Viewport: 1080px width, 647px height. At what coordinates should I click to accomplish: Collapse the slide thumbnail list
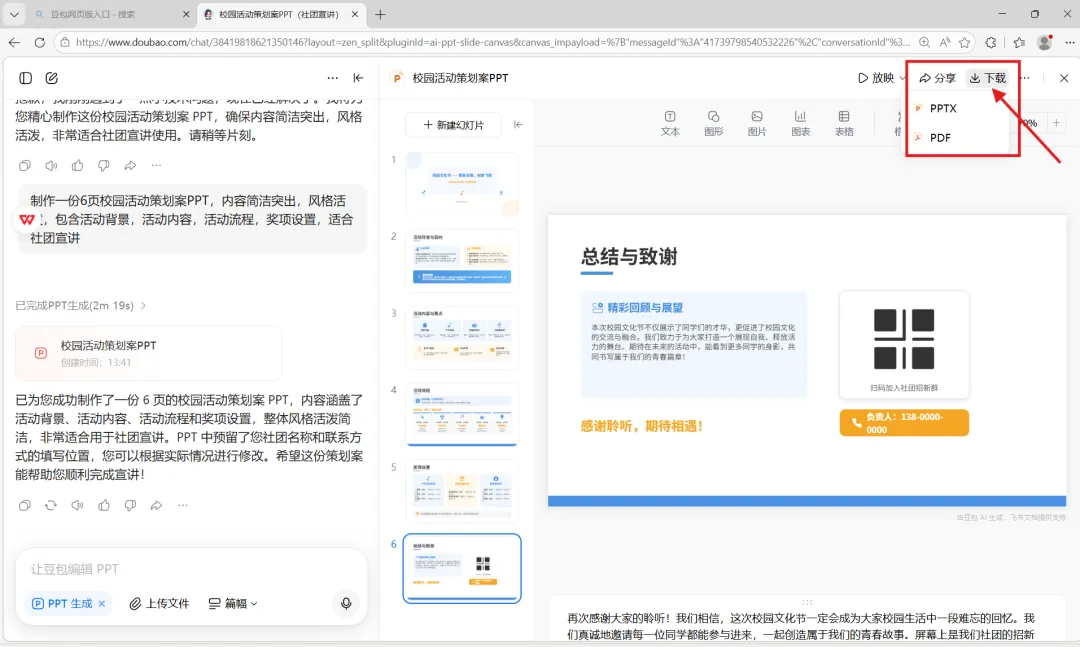[518, 125]
